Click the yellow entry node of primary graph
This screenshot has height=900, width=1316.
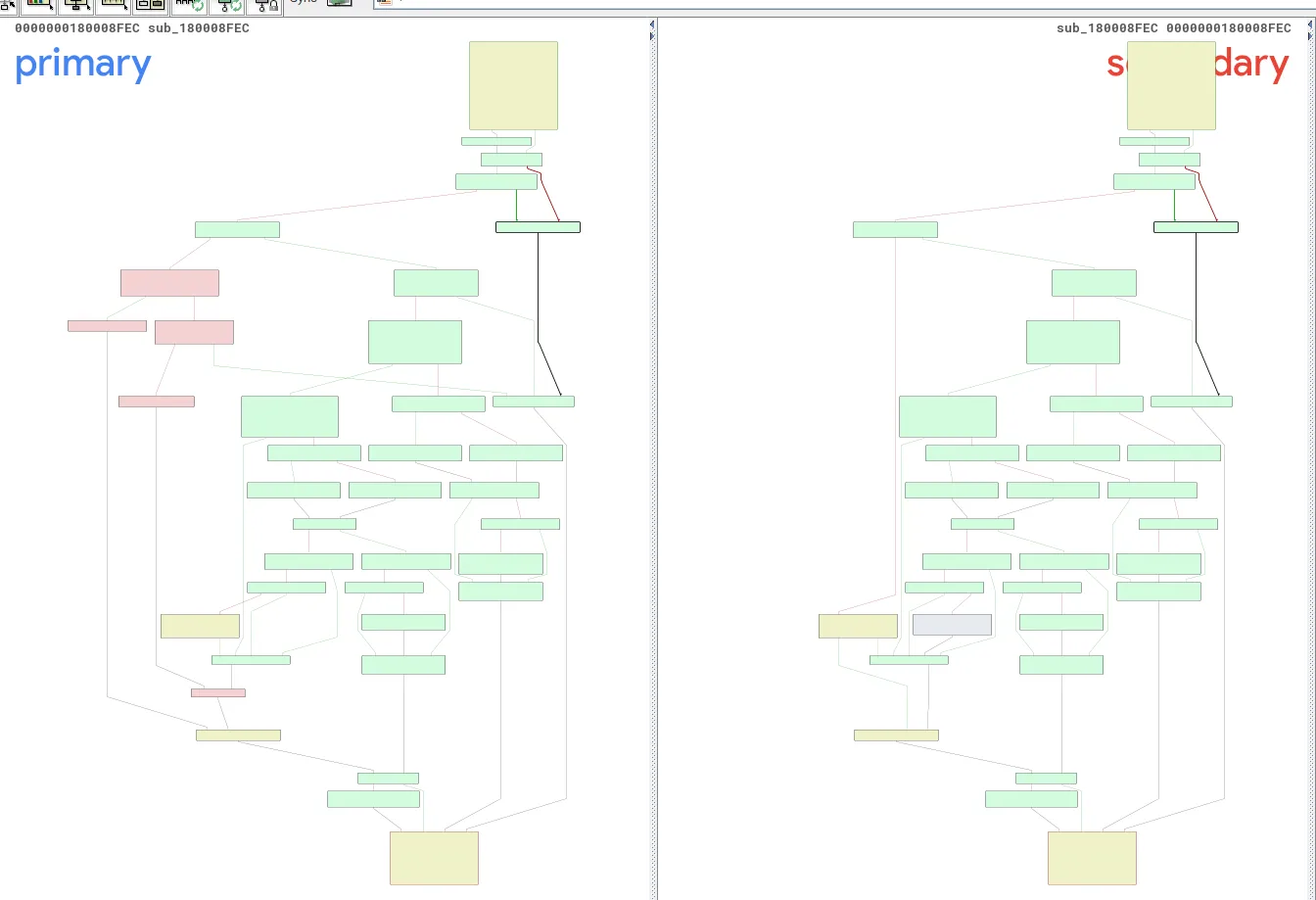point(513,84)
